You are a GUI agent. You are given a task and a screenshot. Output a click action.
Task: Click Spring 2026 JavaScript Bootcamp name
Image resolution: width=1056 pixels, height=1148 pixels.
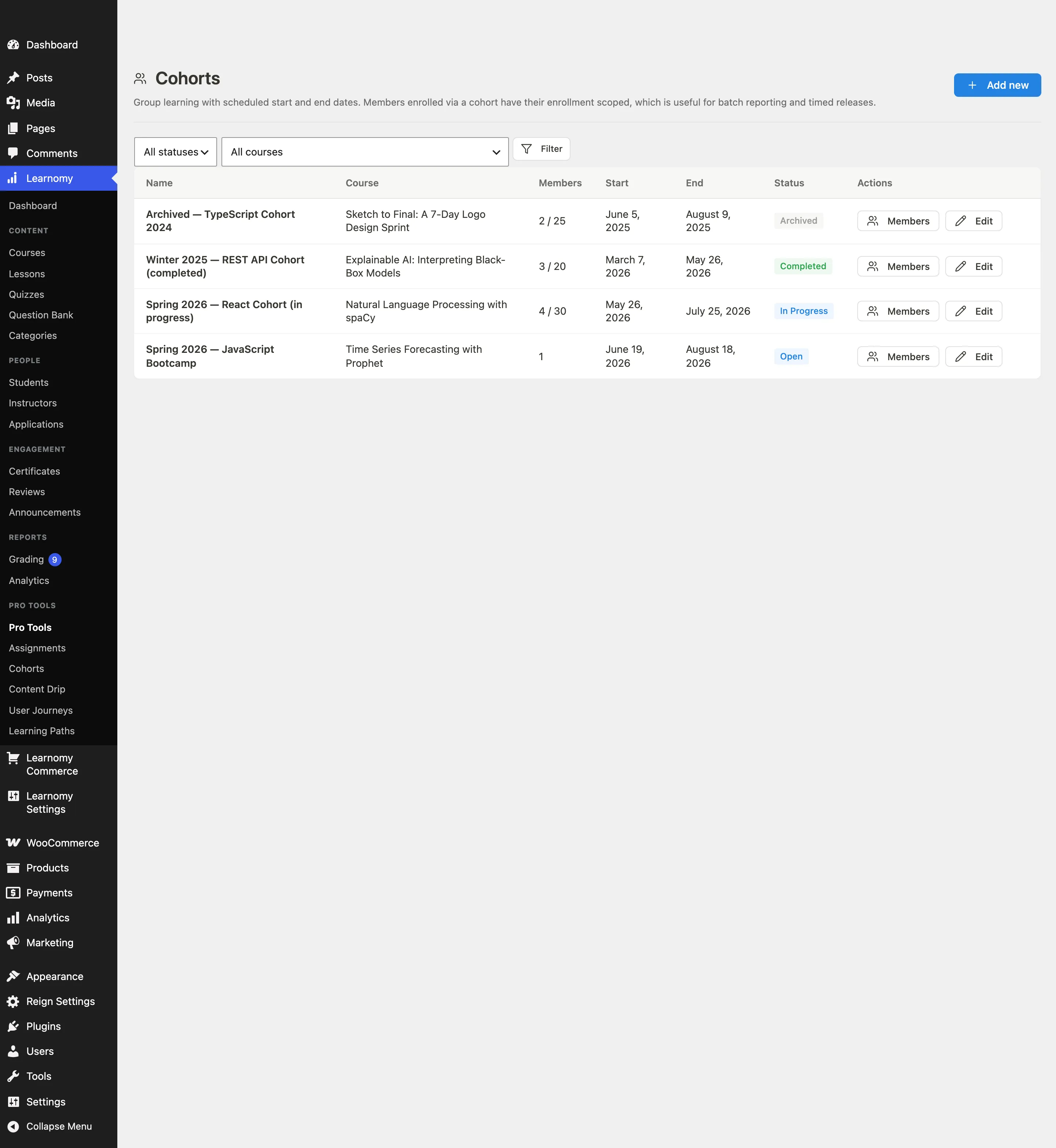210,356
